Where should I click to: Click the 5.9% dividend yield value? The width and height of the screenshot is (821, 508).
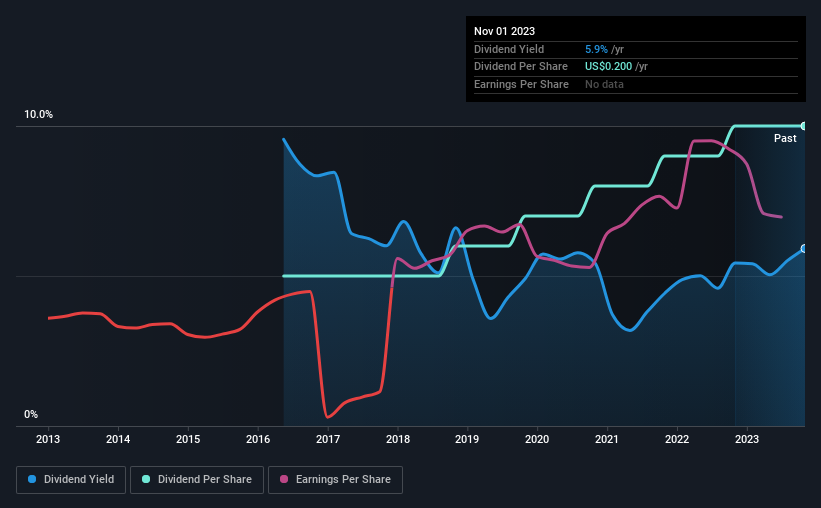click(x=596, y=49)
